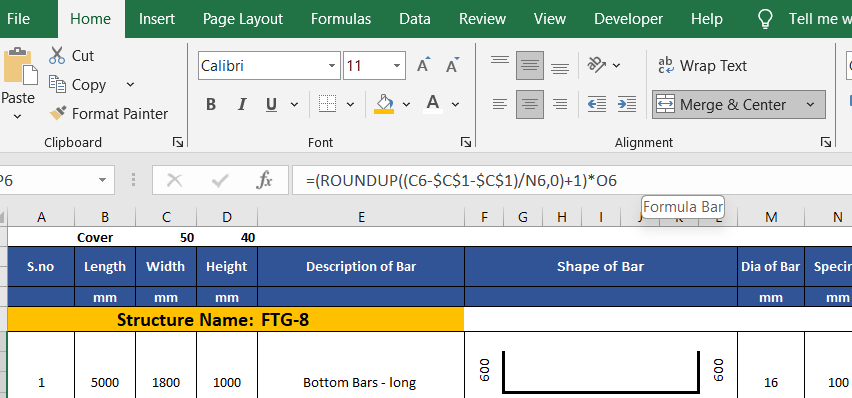852x398 pixels.
Task: Open the font size 11 dropdown
Action: pyautogui.click(x=397, y=66)
